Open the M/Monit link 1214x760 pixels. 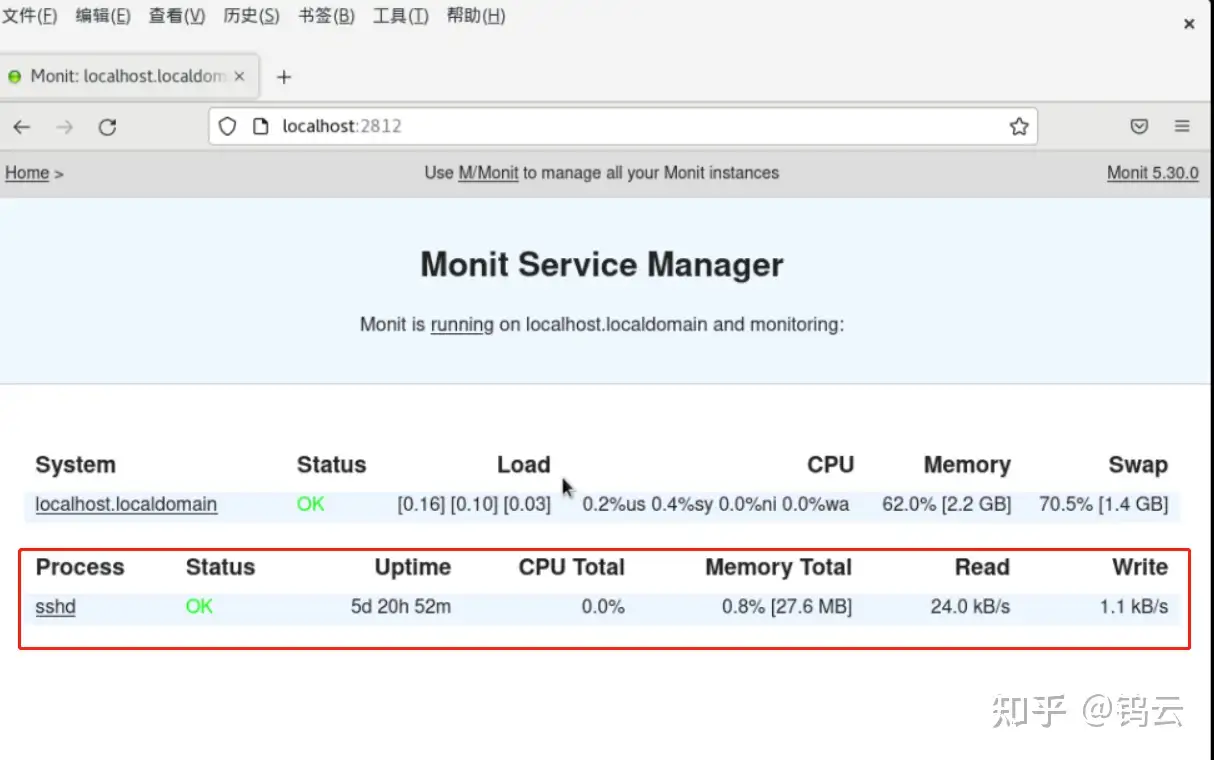tap(488, 173)
